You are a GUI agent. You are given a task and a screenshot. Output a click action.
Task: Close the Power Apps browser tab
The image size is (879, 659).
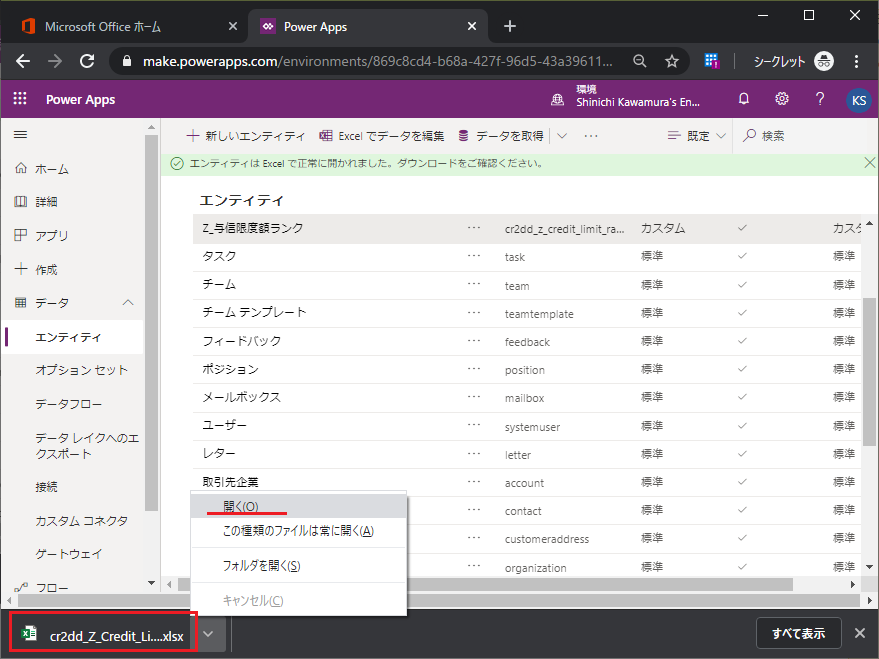click(472, 26)
